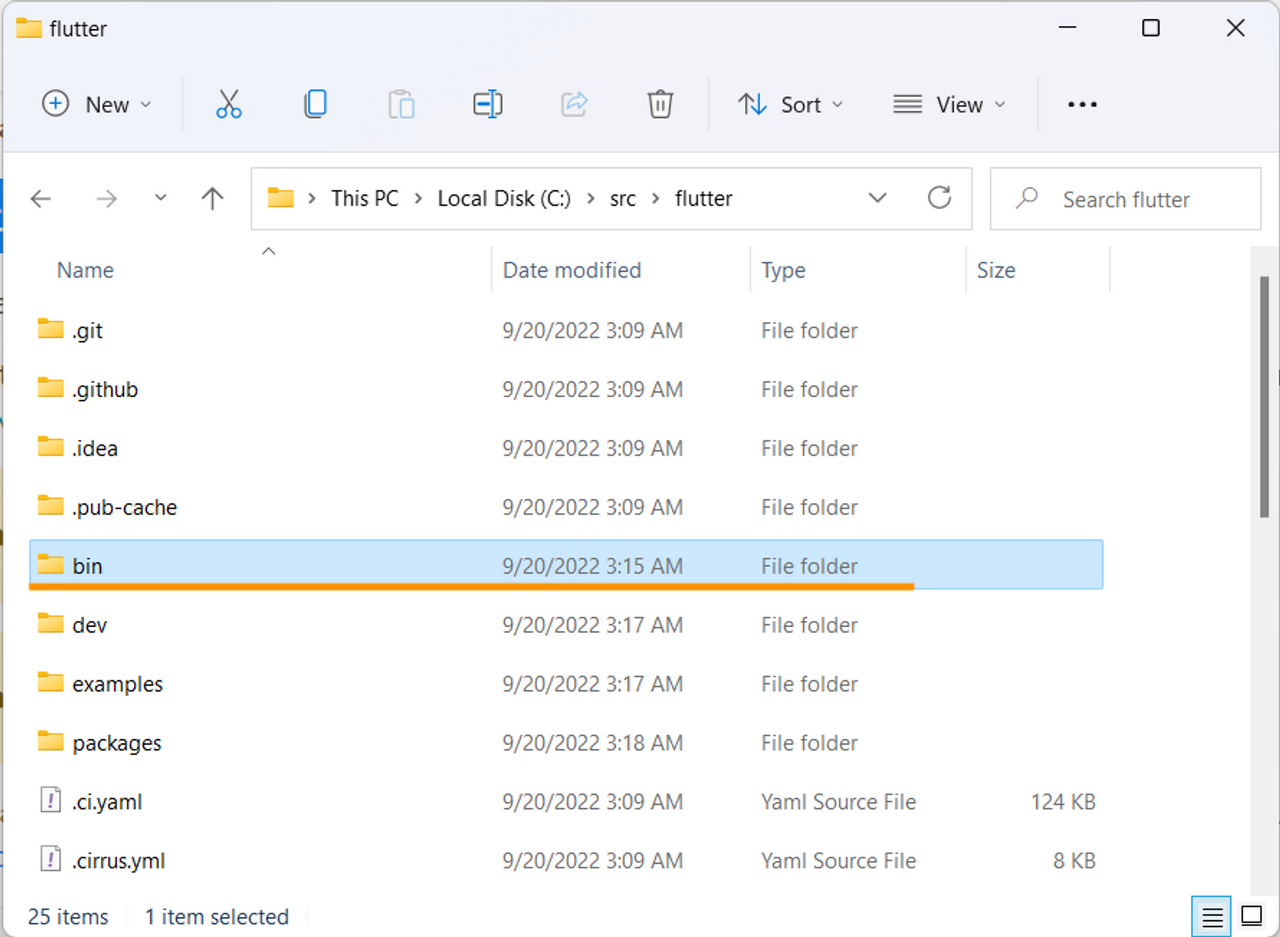
Task: Expand chevron after This PC
Action: [x=418, y=199]
